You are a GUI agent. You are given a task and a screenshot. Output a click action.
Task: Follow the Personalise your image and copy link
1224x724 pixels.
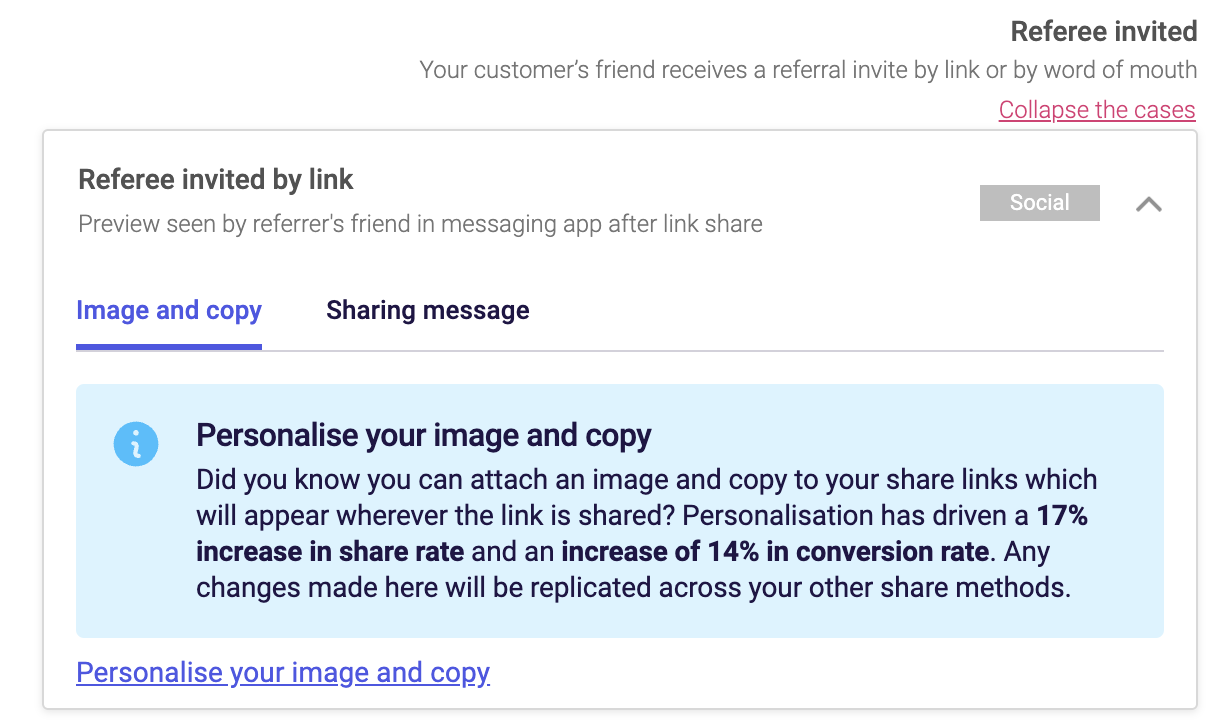tap(283, 672)
